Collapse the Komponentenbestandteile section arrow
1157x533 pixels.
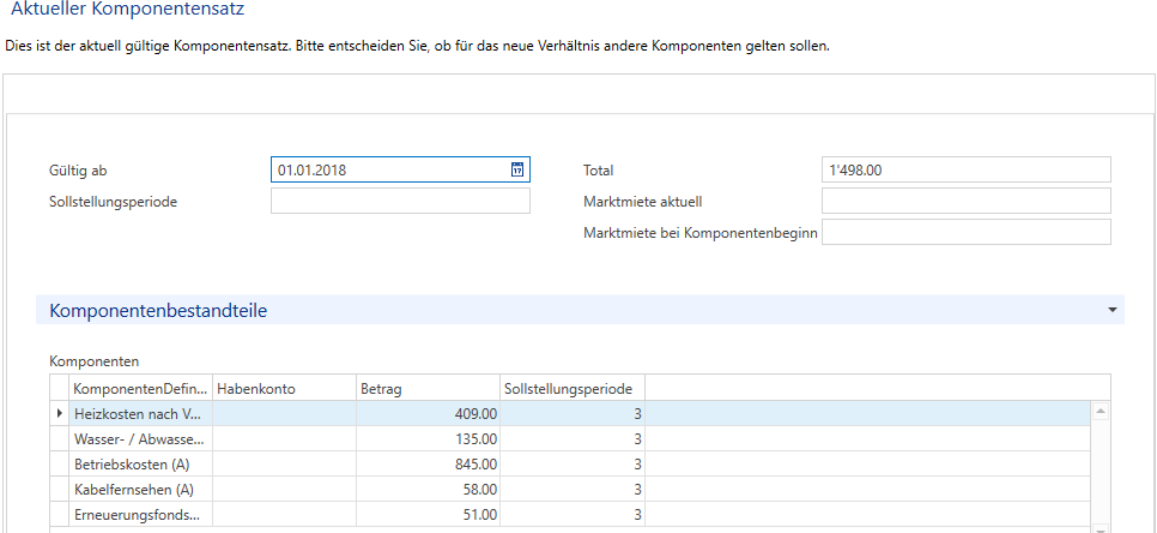[1112, 311]
